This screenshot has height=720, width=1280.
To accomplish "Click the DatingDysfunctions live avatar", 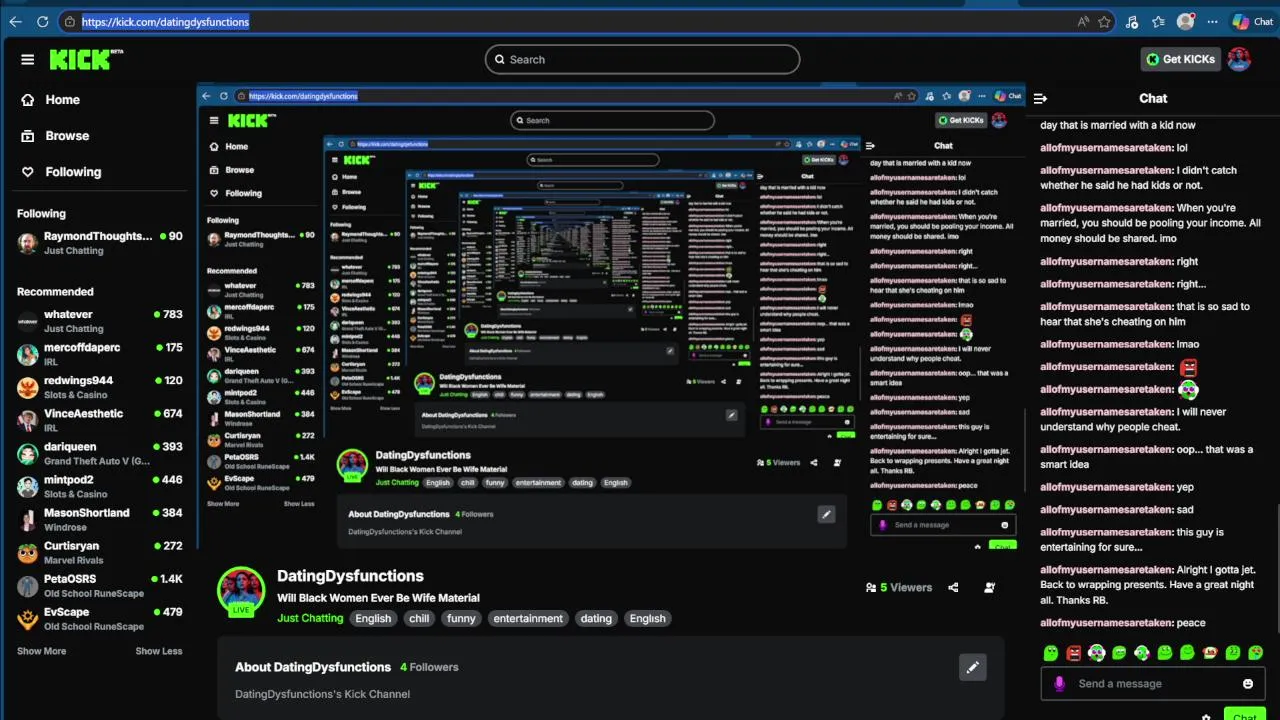I will pos(241,591).
